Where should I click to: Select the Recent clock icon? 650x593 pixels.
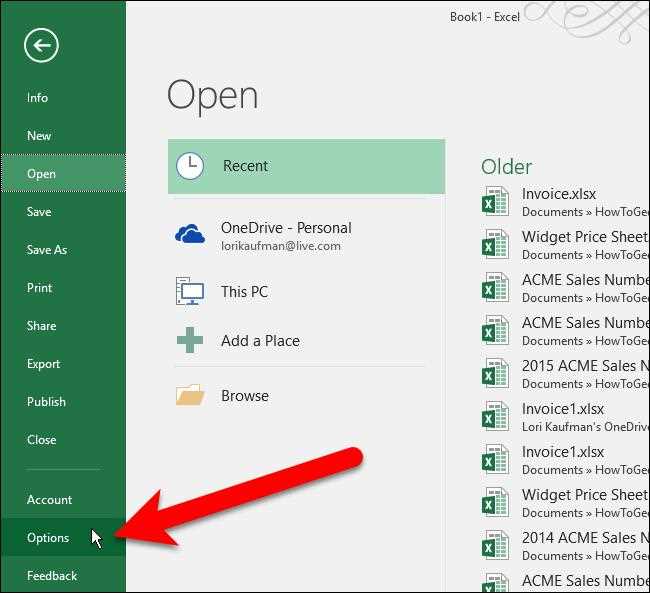(x=190, y=166)
